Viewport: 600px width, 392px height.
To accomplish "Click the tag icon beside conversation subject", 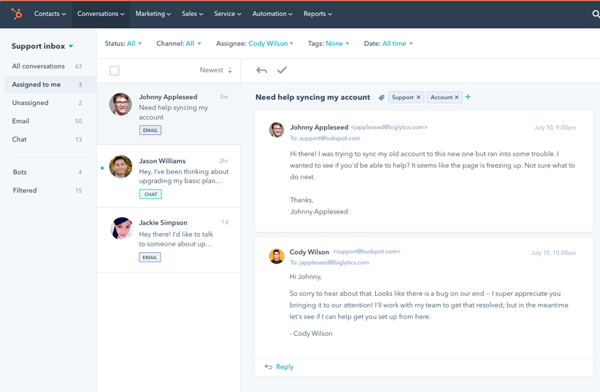I will (x=382, y=97).
